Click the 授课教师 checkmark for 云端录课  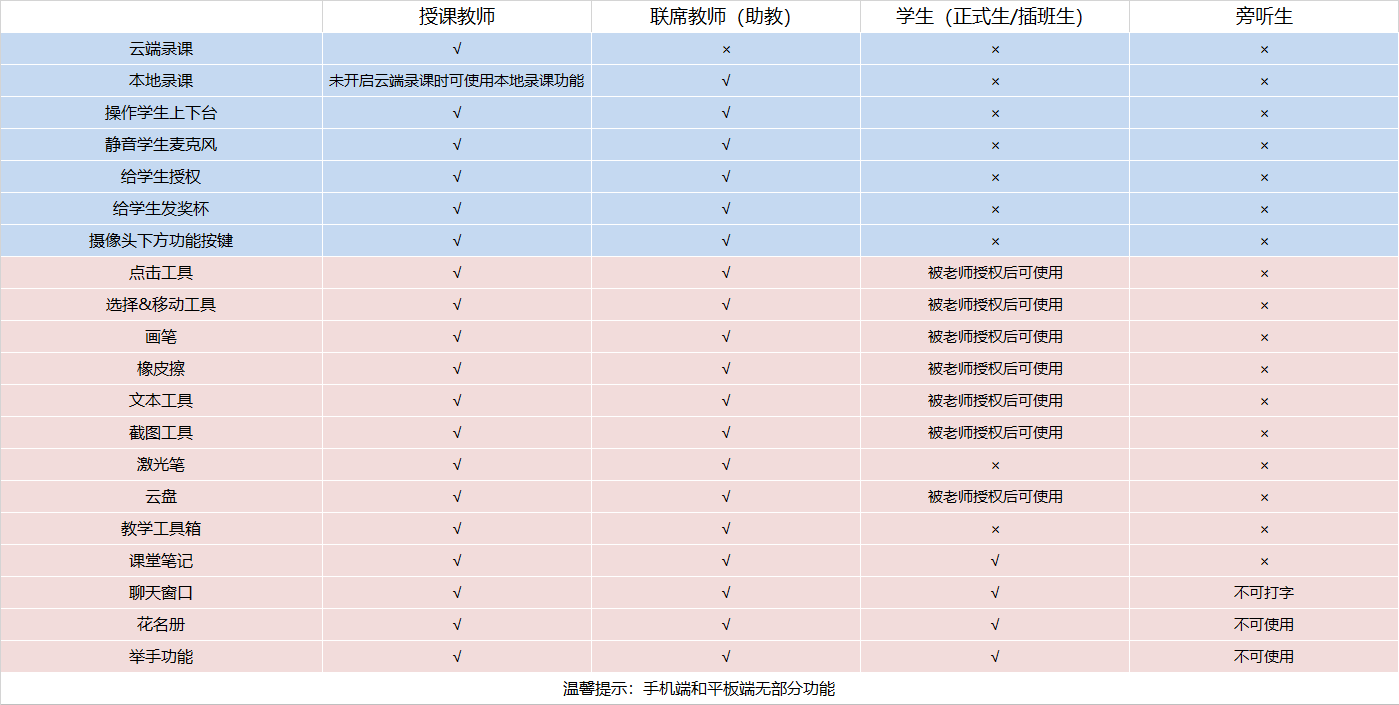[457, 49]
